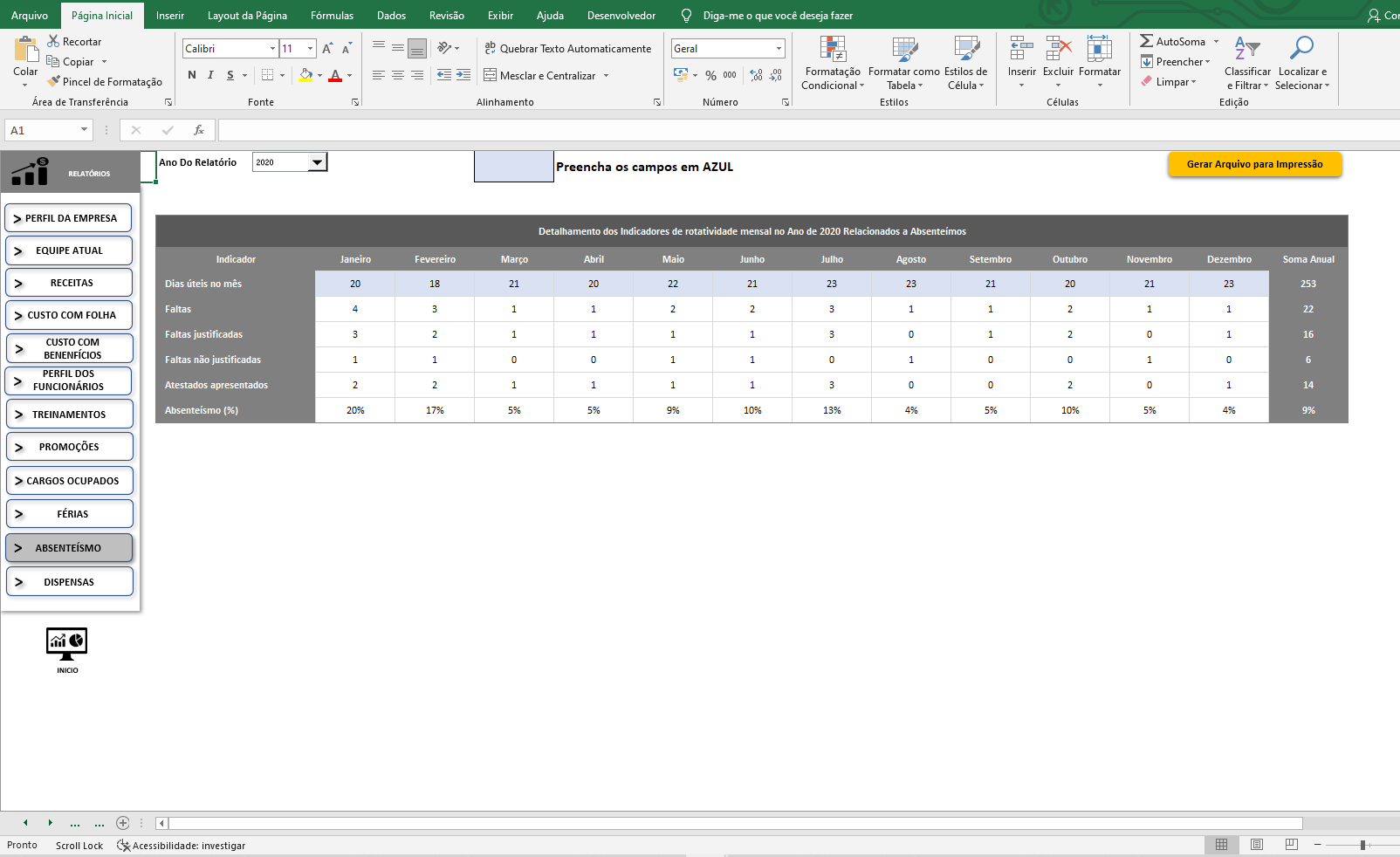This screenshot has width=1400, height=857.
Task: Toggle italic formatting
Action: [x=210, y=75]
